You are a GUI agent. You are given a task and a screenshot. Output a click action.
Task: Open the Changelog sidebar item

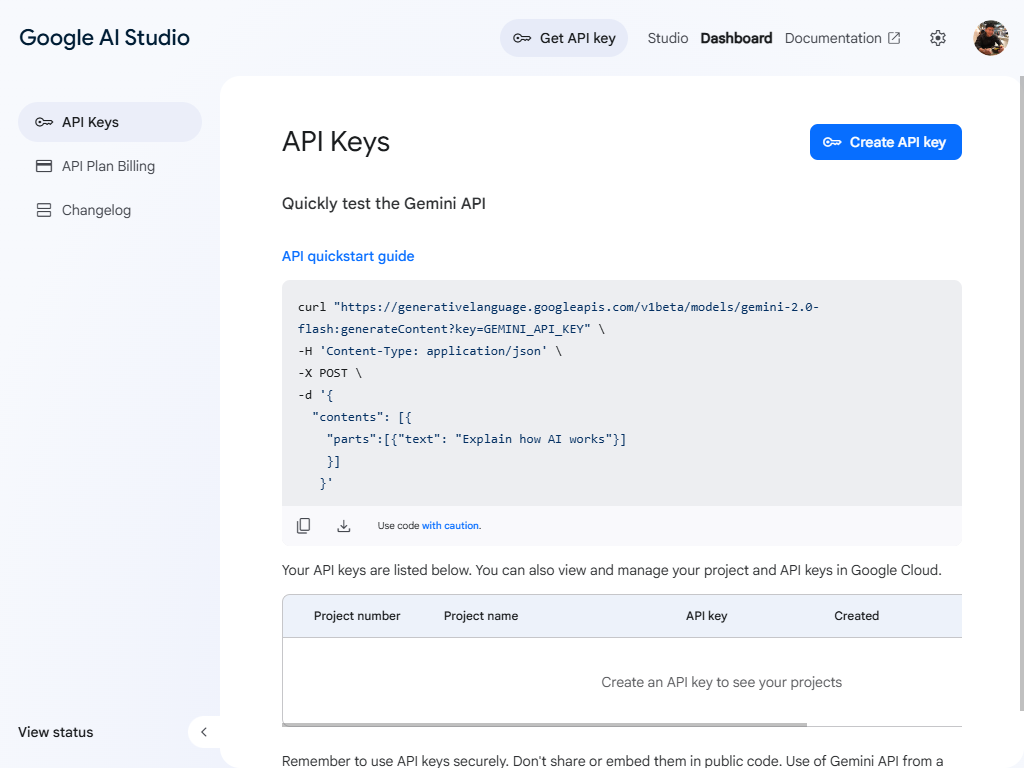pyautogui.click(x=110, y=210)
